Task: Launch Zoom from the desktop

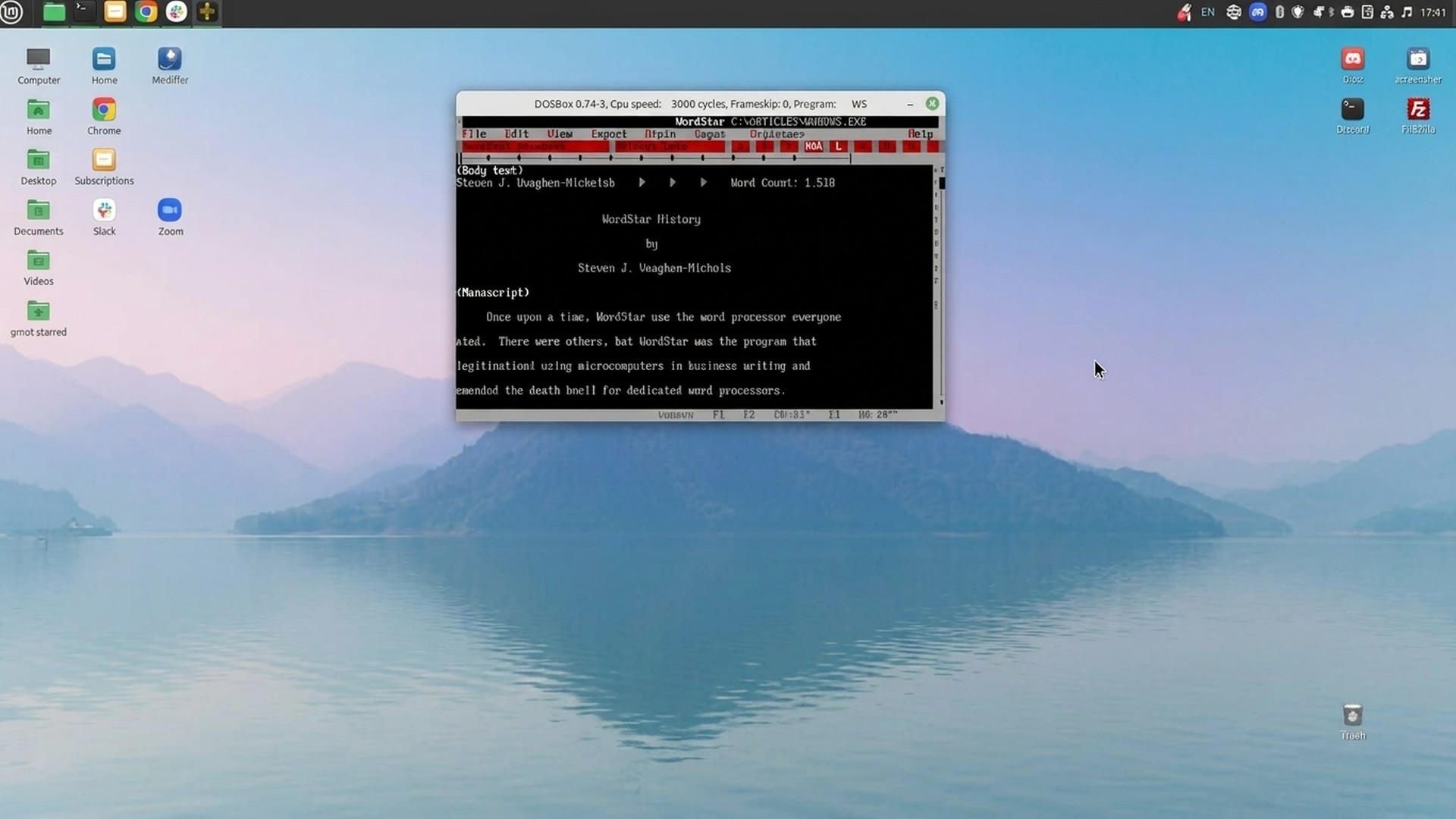Action: point(170,218)
